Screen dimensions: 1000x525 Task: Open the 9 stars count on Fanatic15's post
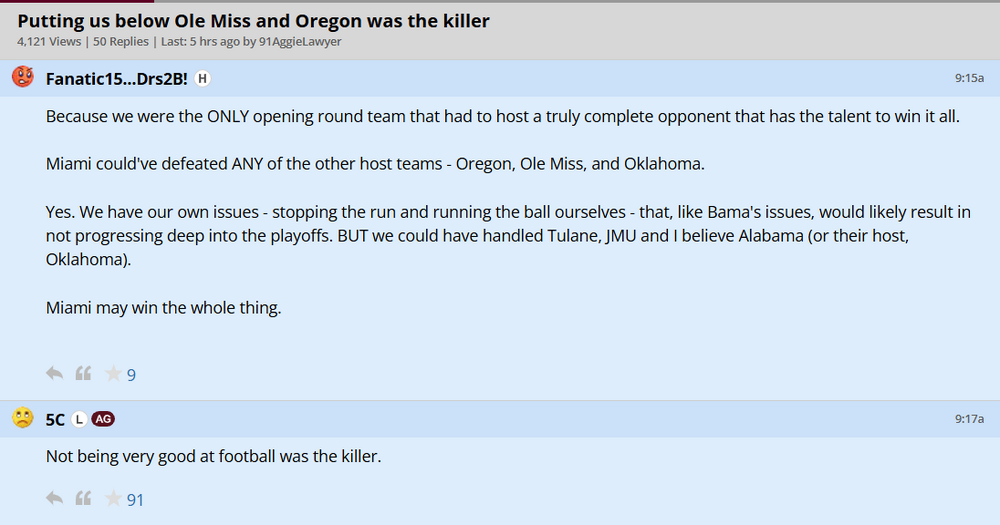pyautogui.click(x=131, y=375)
